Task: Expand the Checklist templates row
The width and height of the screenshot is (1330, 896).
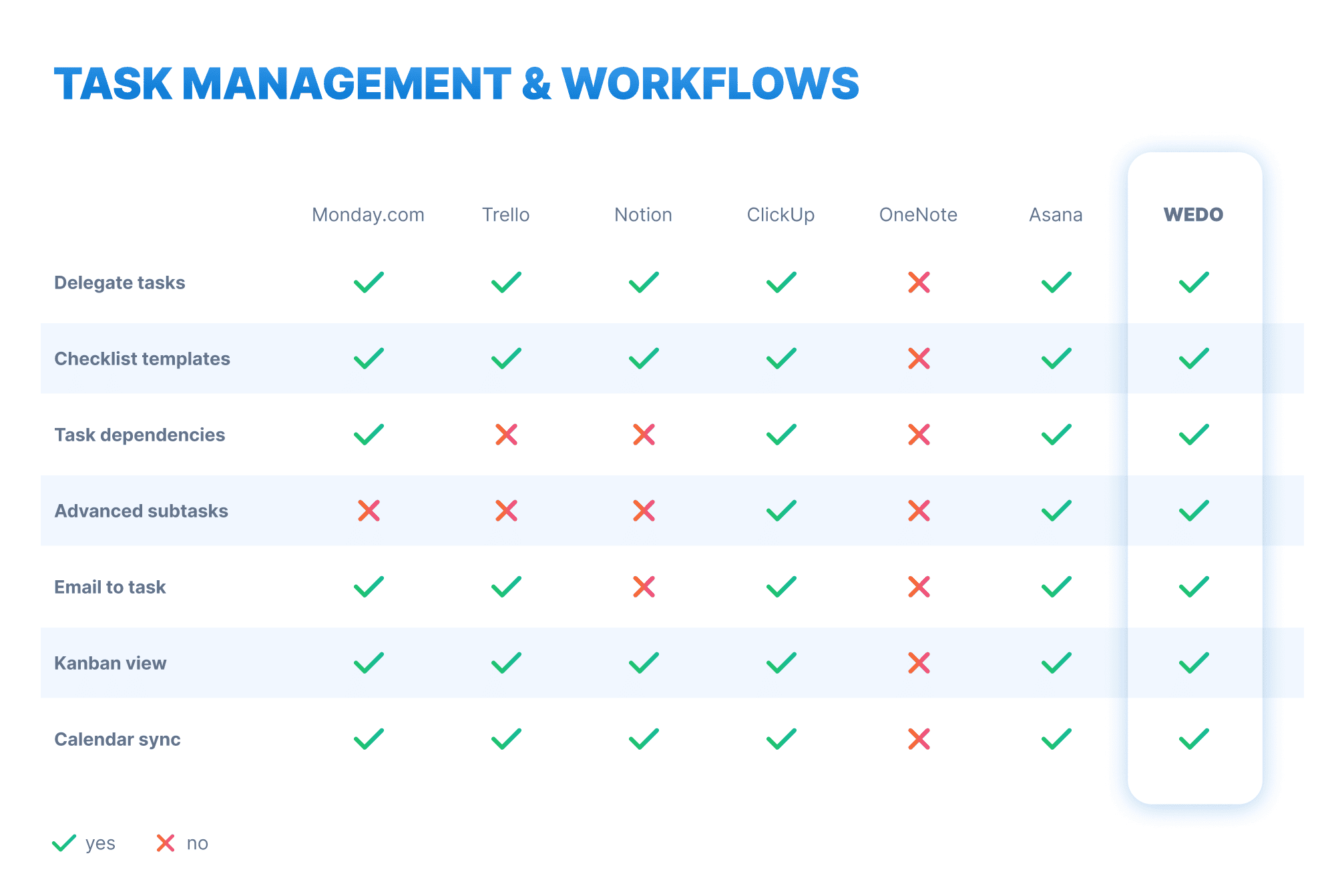Action: point(142,359)
